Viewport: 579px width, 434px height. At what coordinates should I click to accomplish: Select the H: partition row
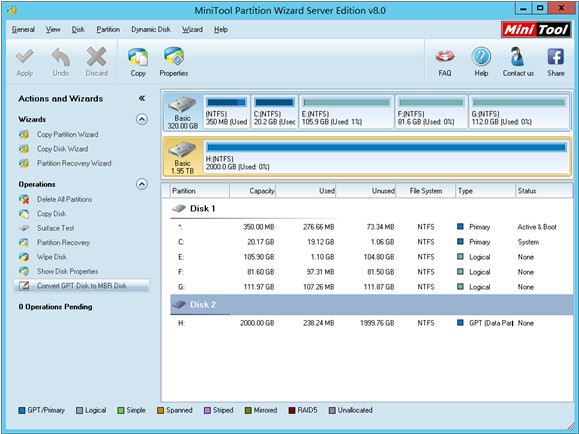click(x=371, y=323)
